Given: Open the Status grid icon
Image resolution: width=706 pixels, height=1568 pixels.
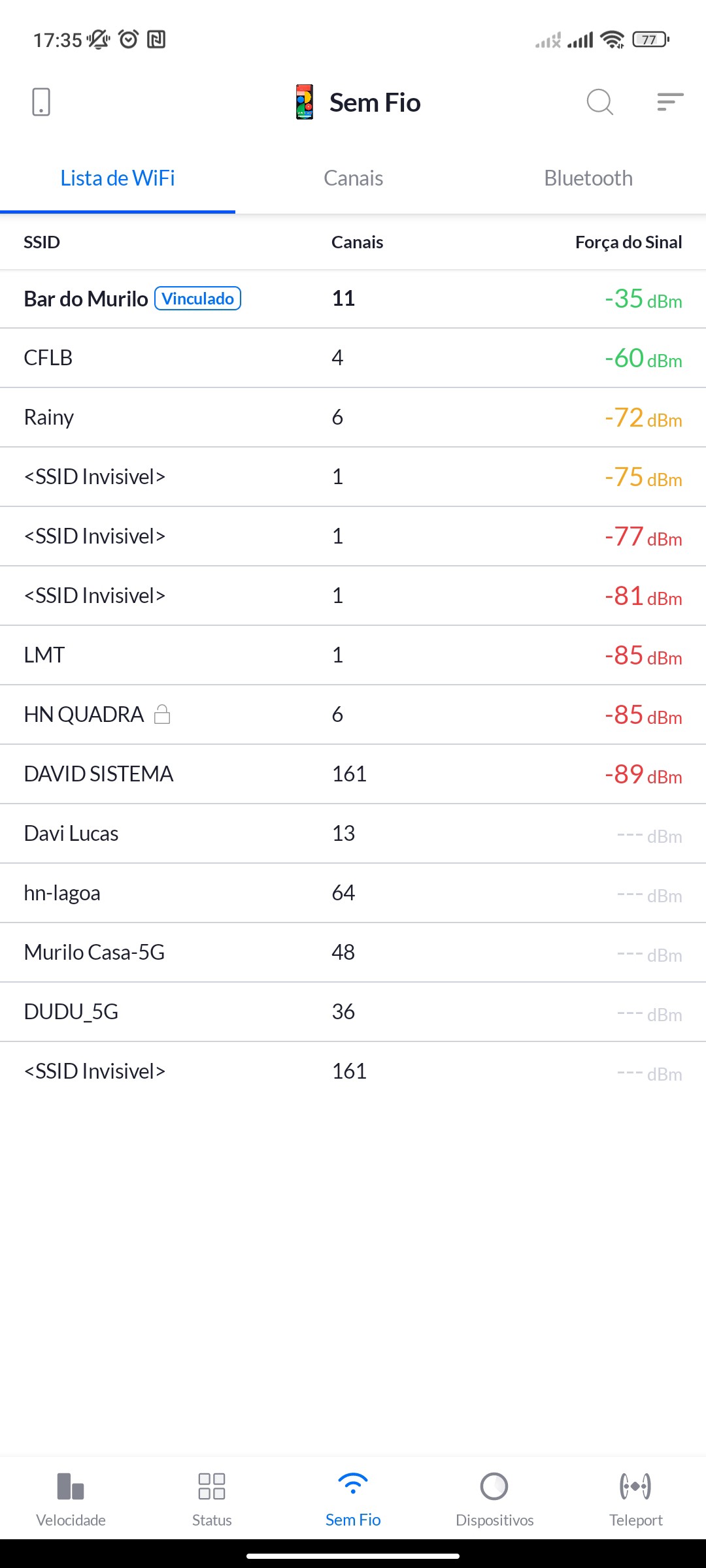Looking at the screenshot, I should point(212,1486).
